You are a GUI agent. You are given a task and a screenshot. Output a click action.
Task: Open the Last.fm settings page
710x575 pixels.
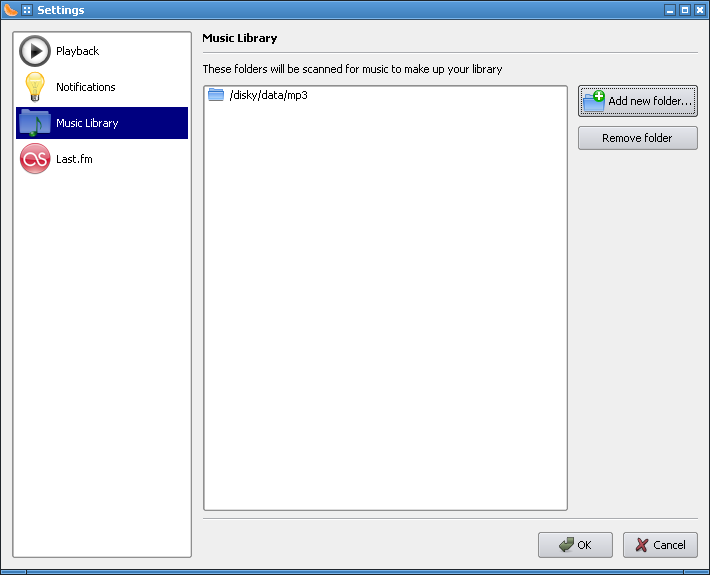102,159
